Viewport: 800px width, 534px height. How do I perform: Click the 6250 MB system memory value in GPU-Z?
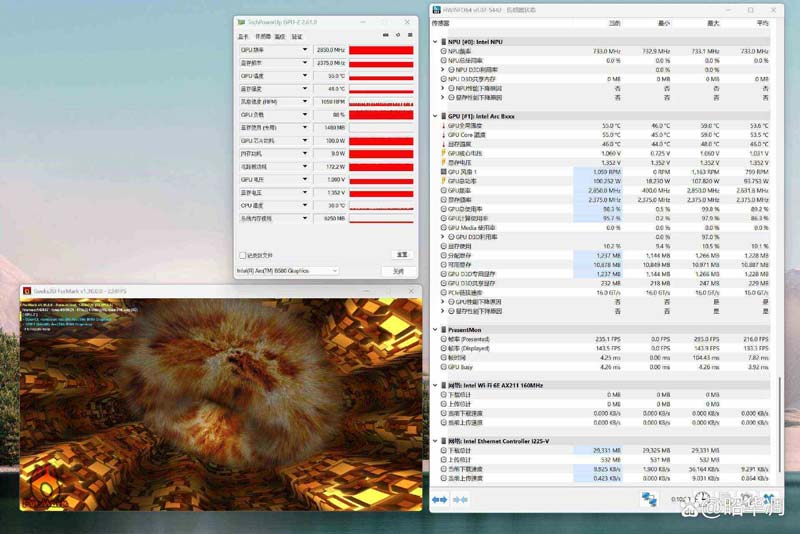(335, 218)
